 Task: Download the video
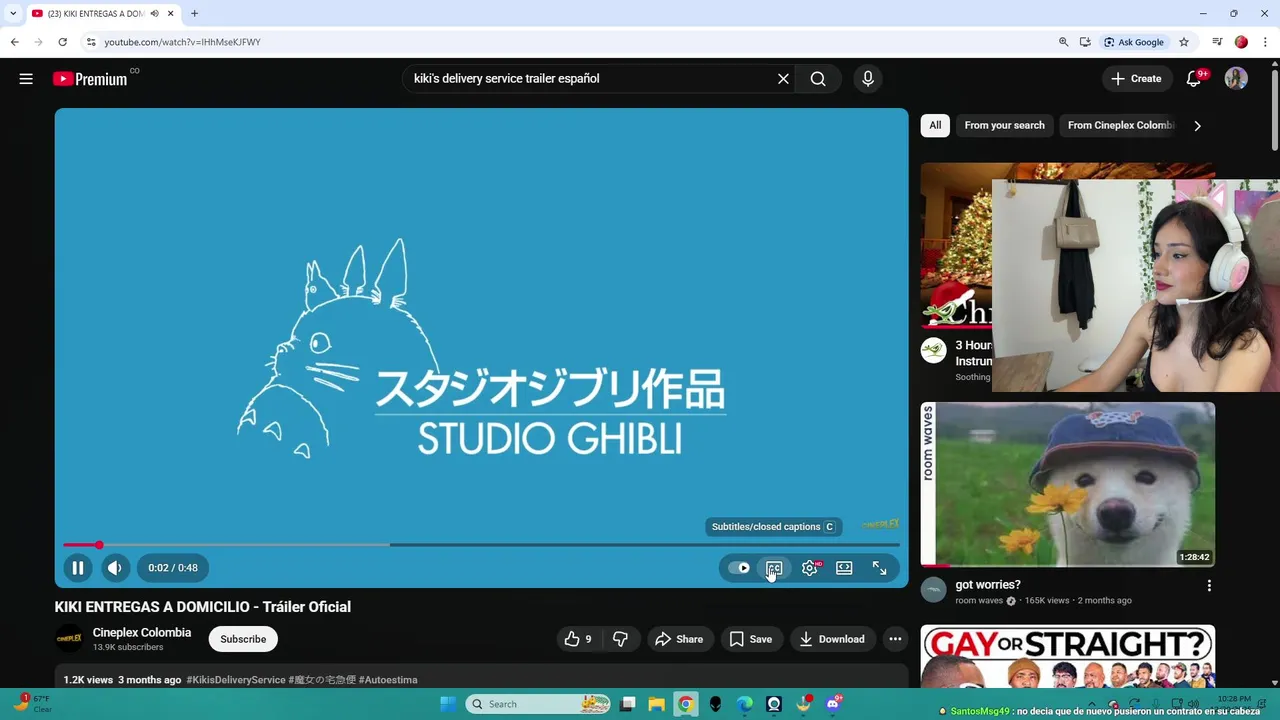pyautogui.click(x=832, y=639)
